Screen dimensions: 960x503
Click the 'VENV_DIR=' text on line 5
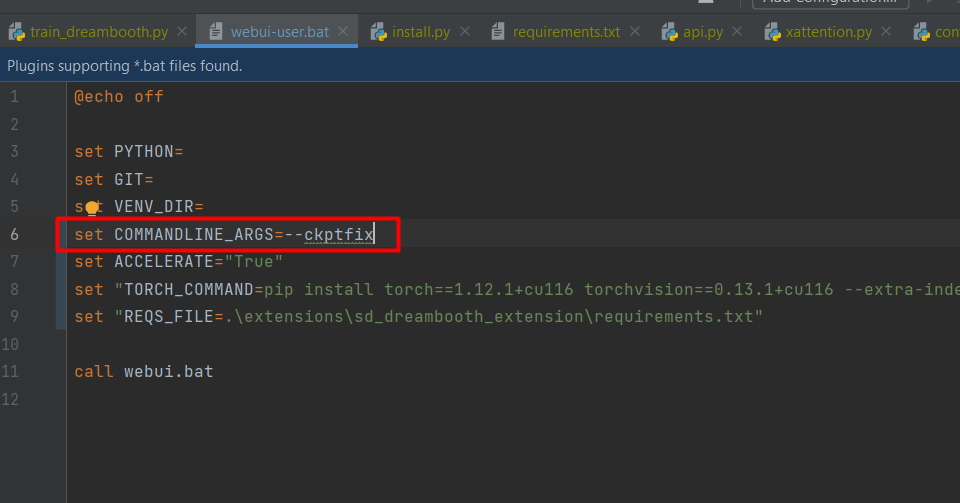(x=159, y=206)
